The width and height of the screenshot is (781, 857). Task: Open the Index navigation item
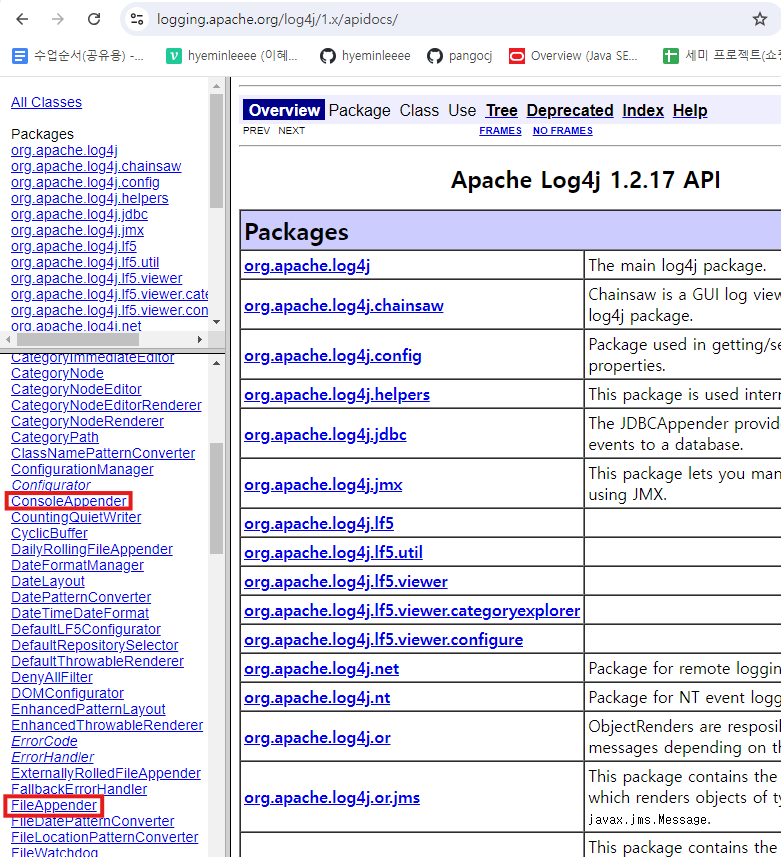643,110
